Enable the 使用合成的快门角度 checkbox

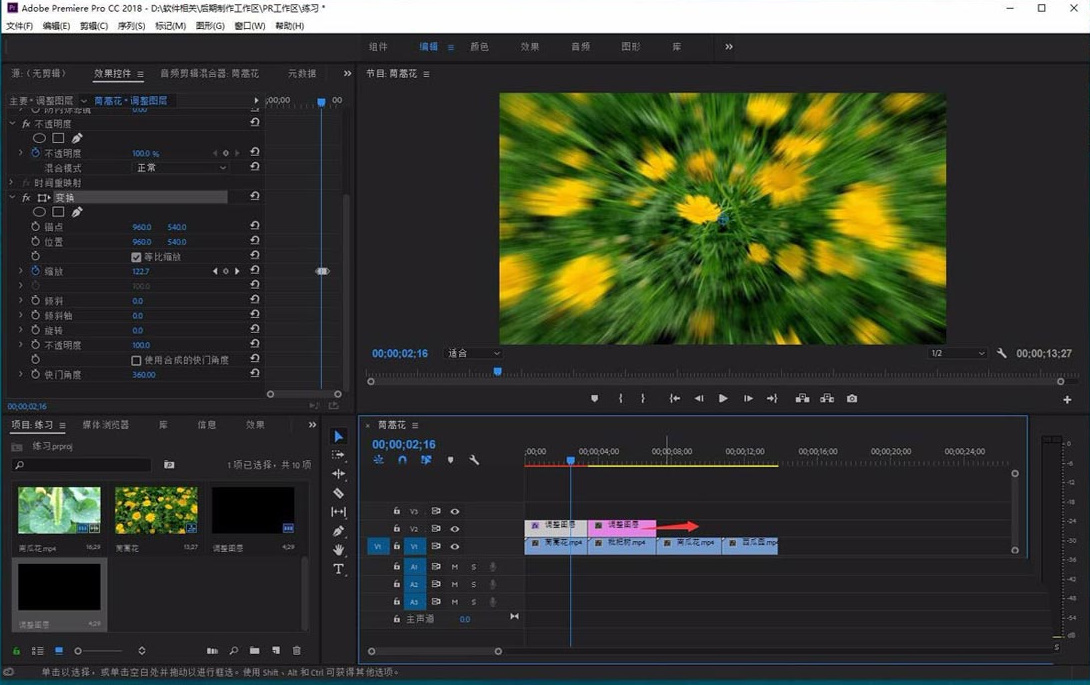pyautogui.click(x=136, y=360)
